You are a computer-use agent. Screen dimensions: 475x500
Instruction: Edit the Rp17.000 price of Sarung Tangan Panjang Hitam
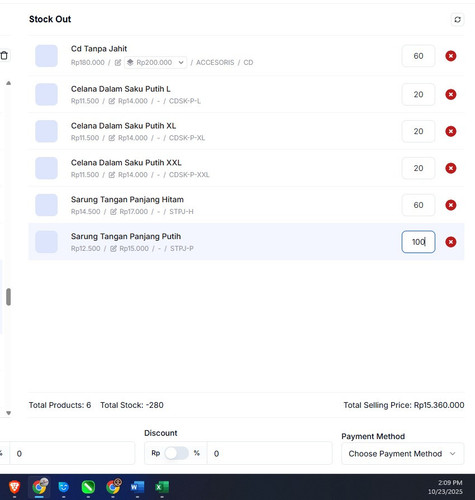(113, 212)
